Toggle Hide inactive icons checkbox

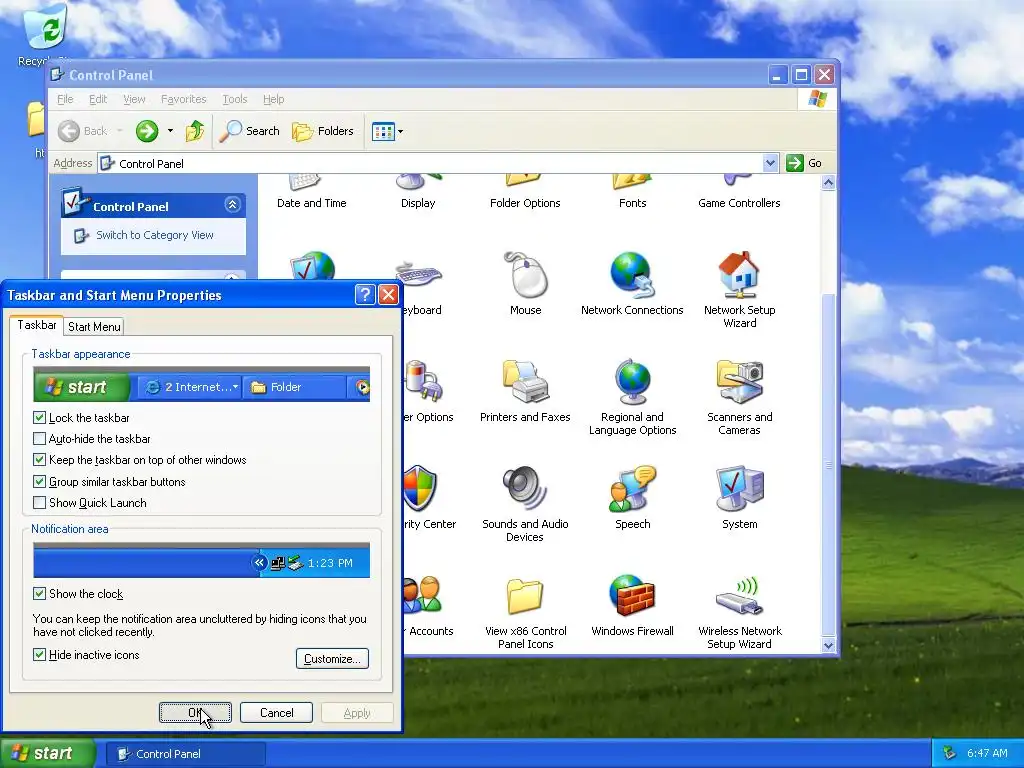coord(39,654)
